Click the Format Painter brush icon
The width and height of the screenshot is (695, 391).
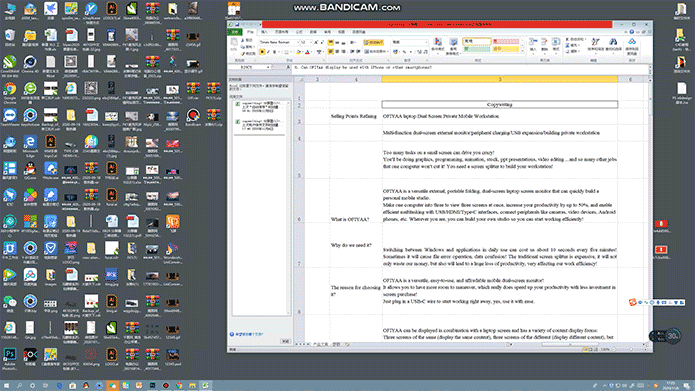[x=243, y=54]
